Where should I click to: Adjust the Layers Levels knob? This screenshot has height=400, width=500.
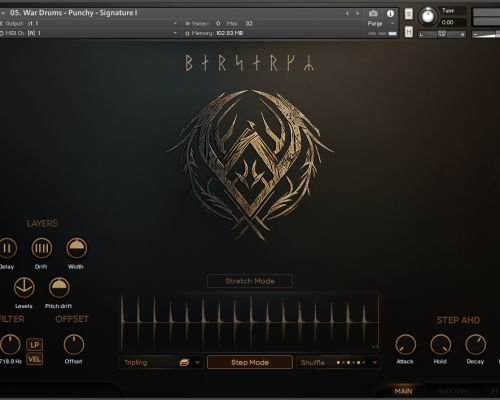pyautogui.click(x=24, y=287)
